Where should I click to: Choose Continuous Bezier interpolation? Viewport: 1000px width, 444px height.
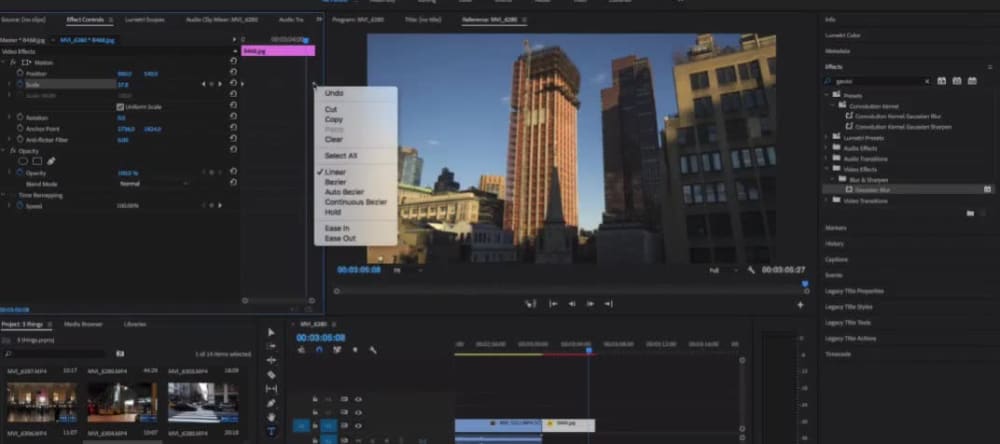click(356, 202)
